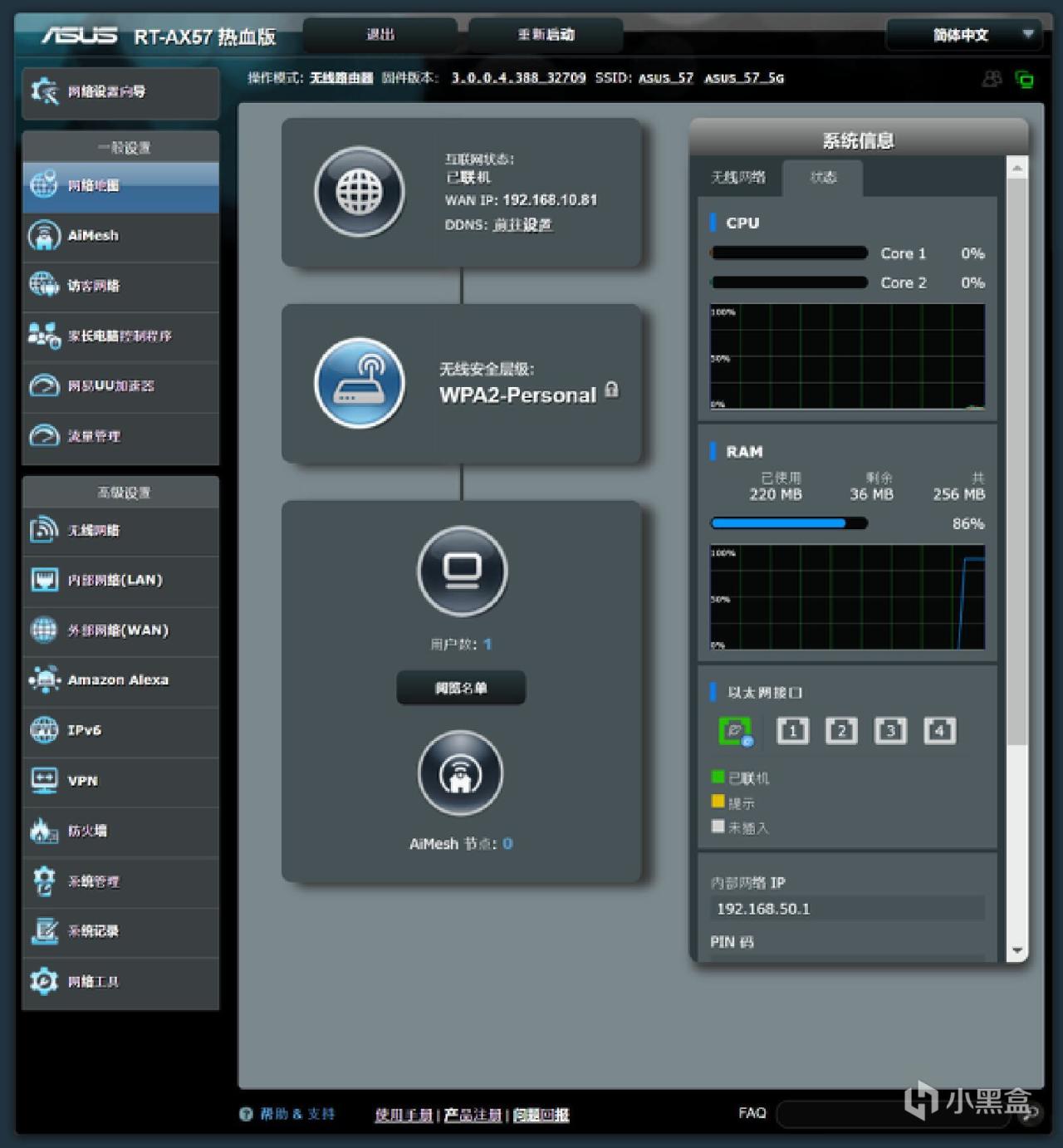
Task: Open system log icon
Action: (44, 931)
